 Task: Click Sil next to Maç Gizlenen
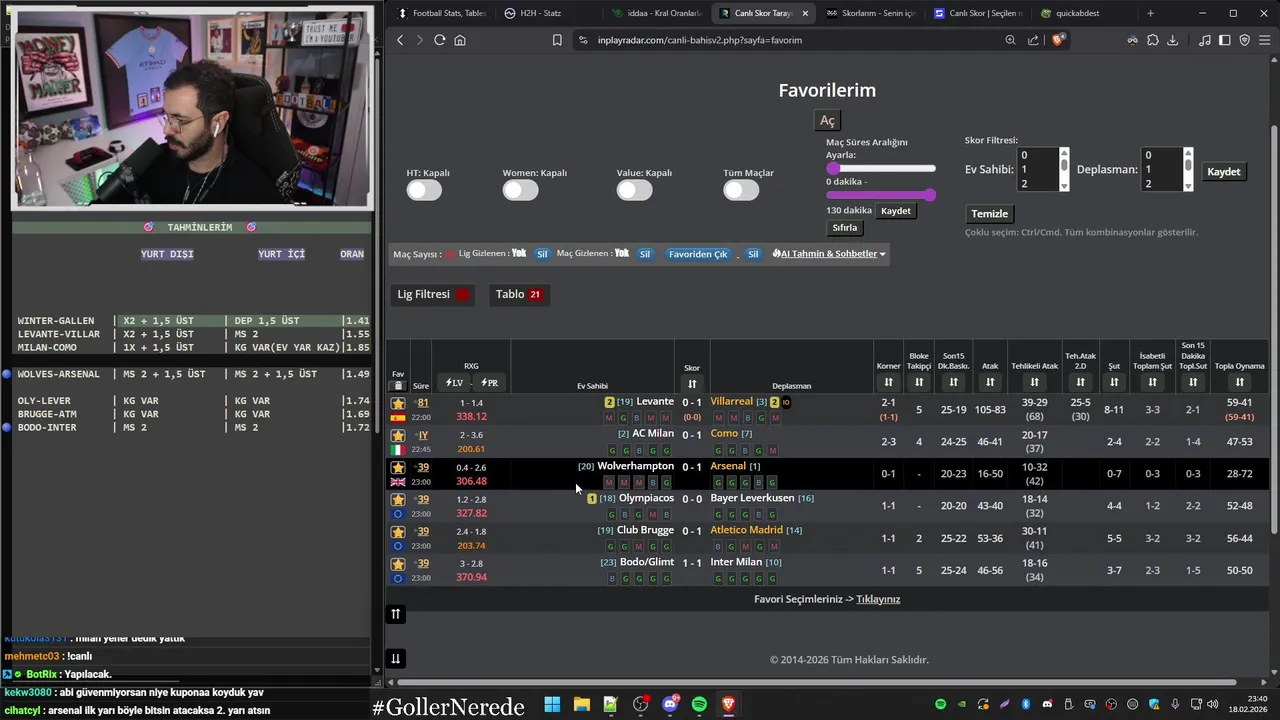[x=645, y=254]
